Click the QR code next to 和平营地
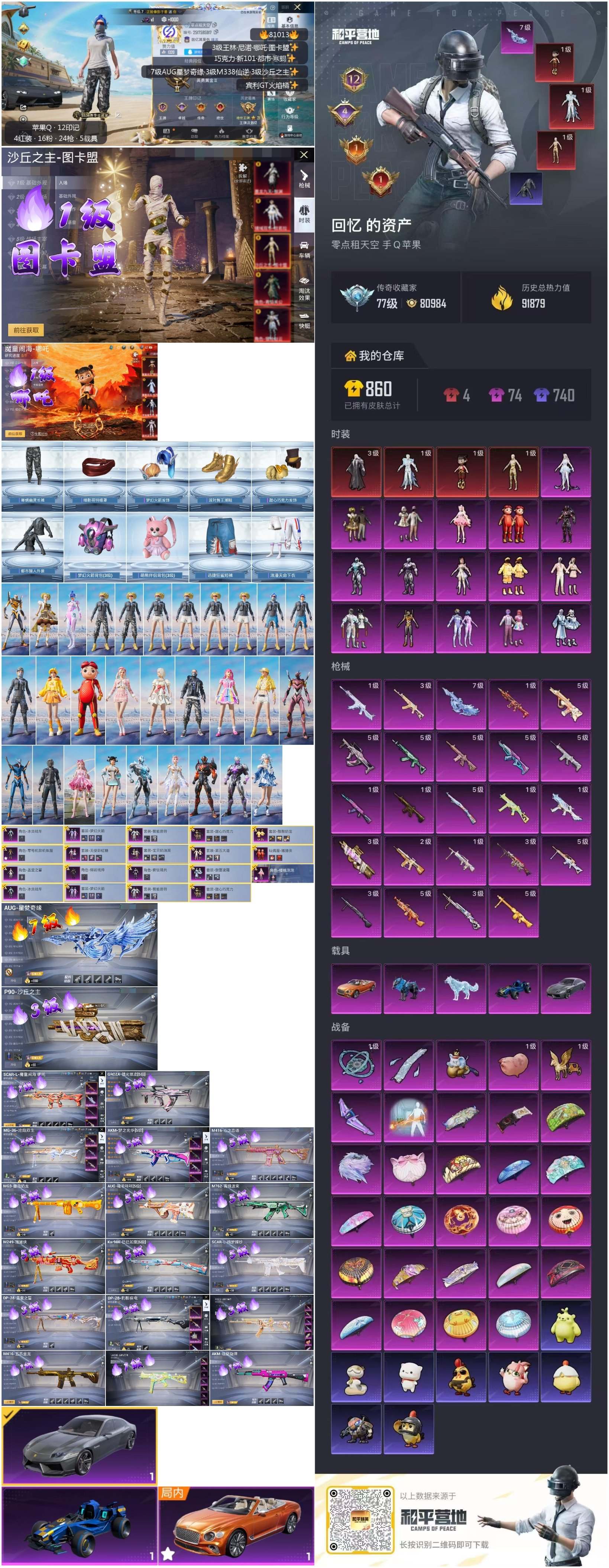This screenshot has height=1568, width=609. click(x=360, y=1519)
